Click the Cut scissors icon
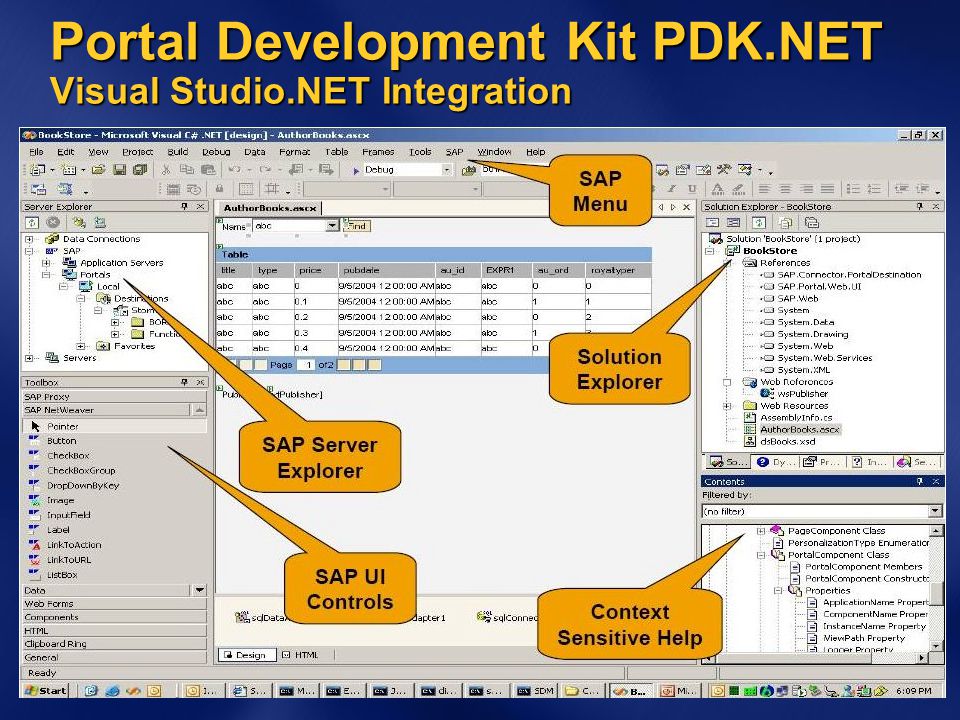This screenshot has width=960, height=720. tap(166, 170)
